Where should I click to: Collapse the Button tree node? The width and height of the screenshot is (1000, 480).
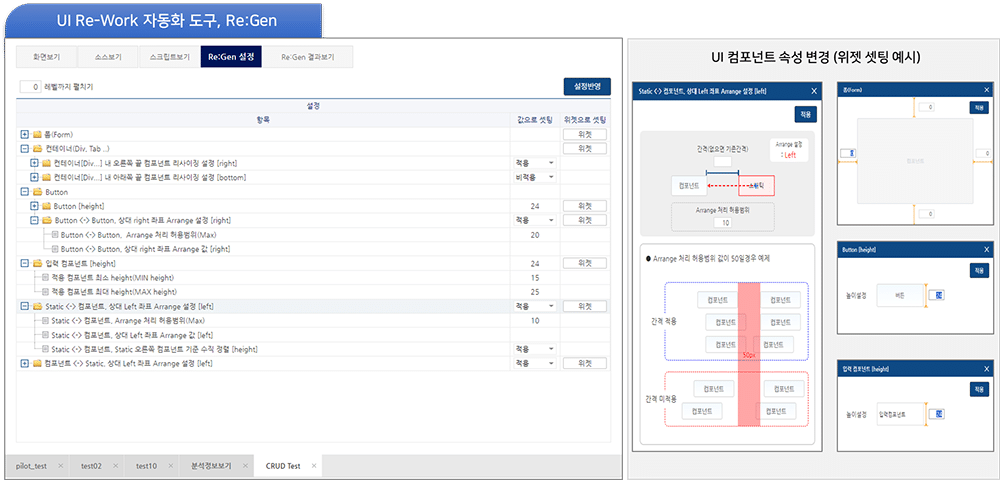pos(25,191)
